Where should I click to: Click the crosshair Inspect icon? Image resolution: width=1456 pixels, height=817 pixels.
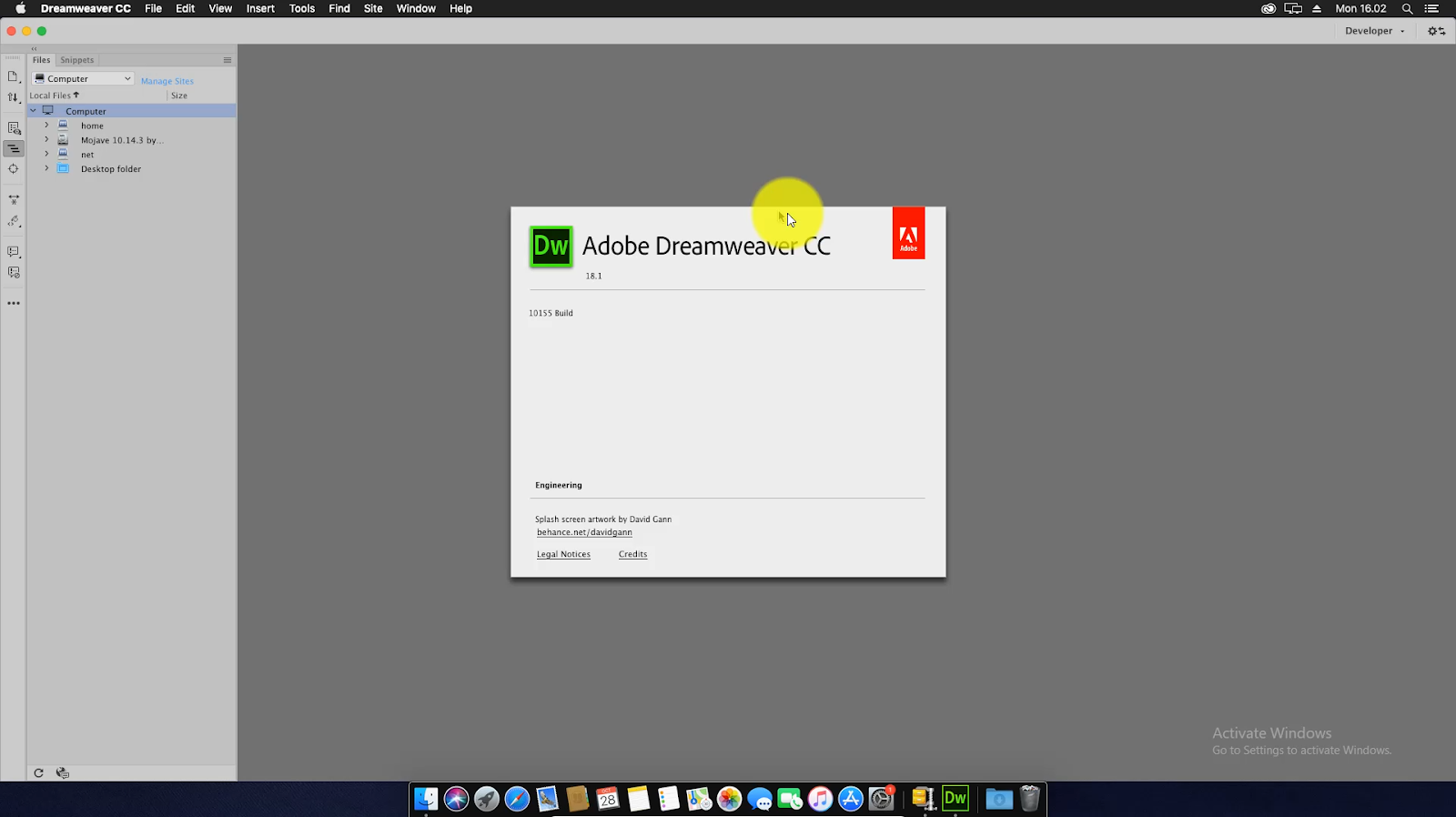(x=13, y=169)
